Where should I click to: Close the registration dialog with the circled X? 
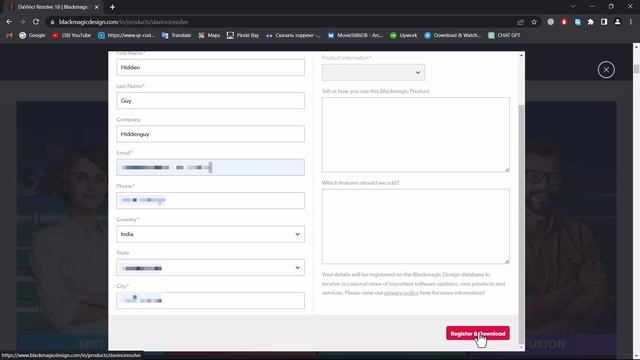[x=606, y=70]
